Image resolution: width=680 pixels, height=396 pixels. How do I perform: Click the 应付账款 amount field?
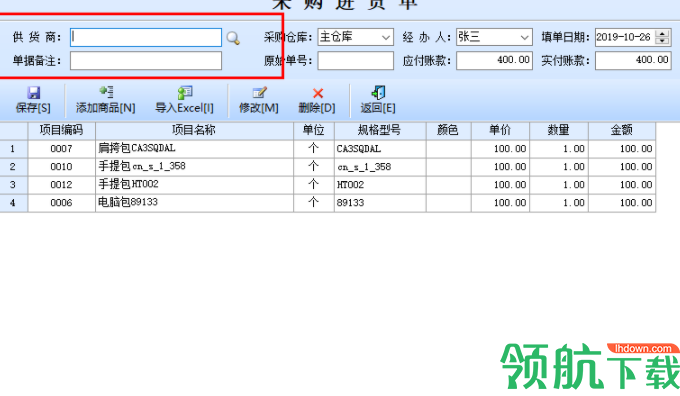click(494, 61)
